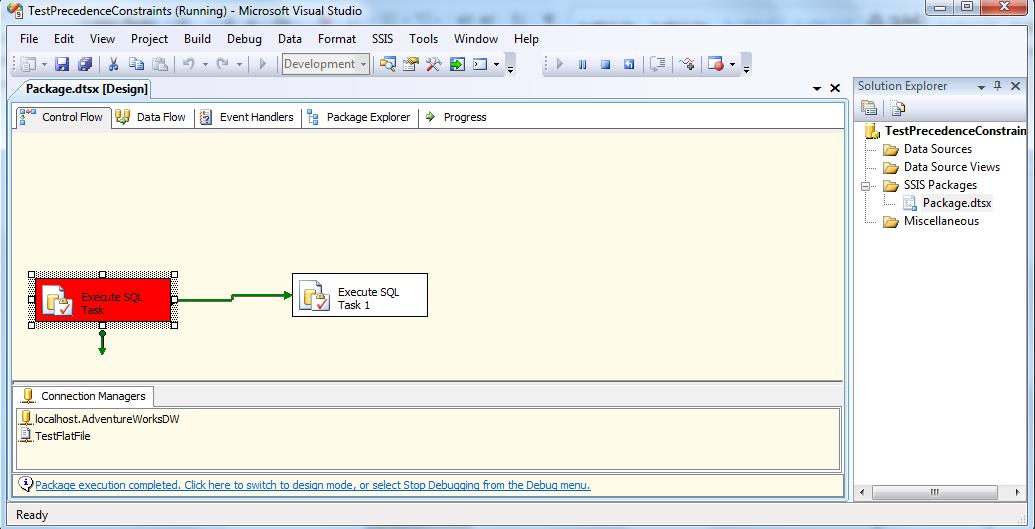Open the Toolbox icon in toolbar
Screen dimensions: 1035x529
(433, 64)
